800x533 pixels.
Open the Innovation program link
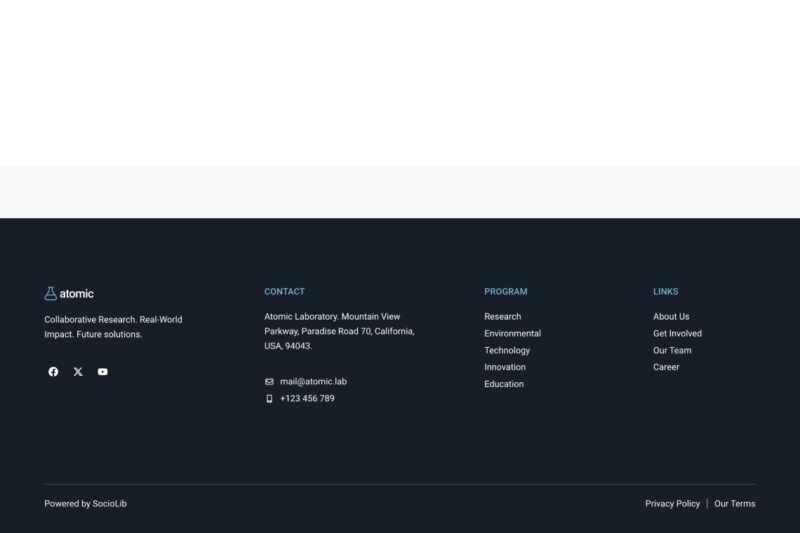[505, 368]
